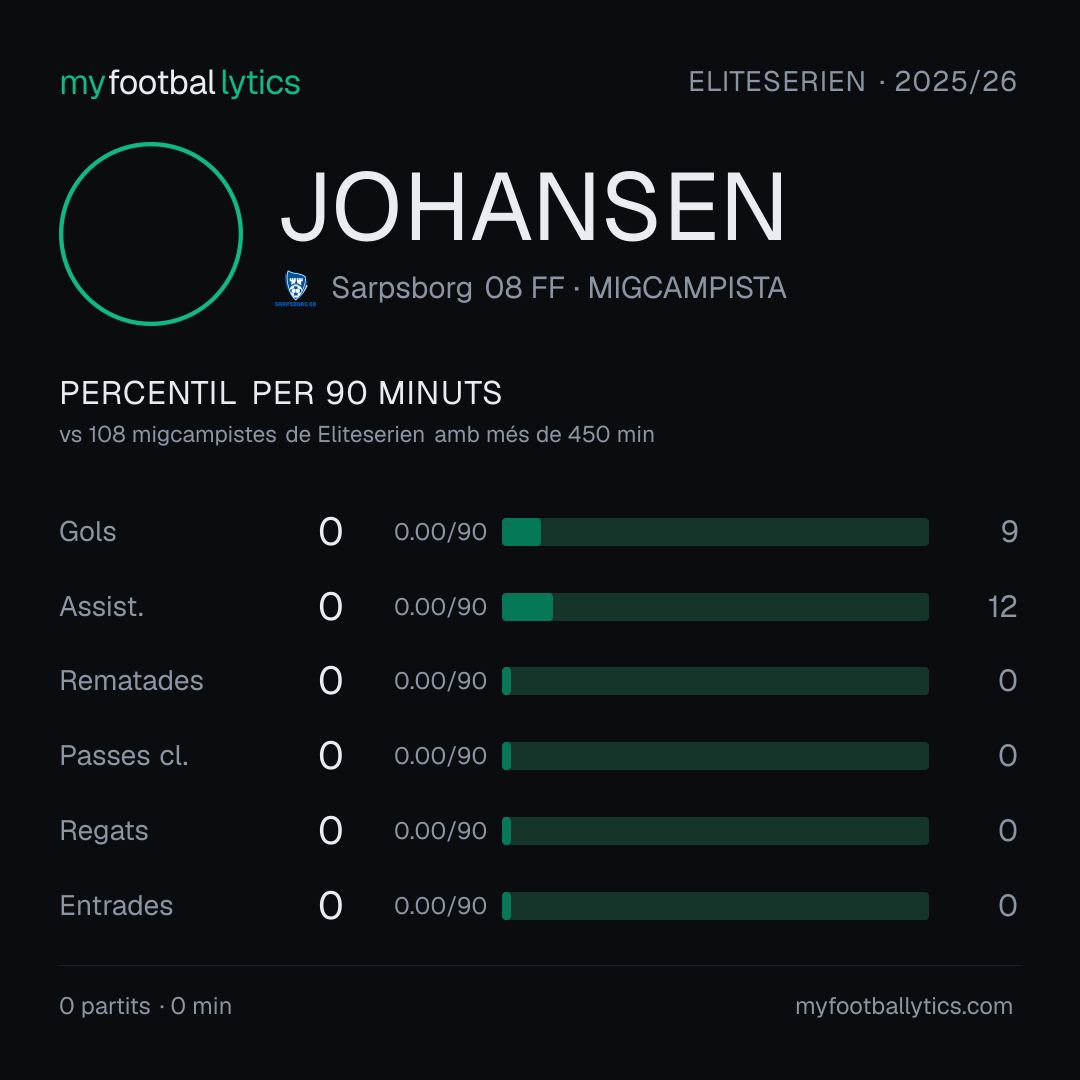Click the Entrades 0.00/90 rate value
The width and height of the screenshot is (1080, 1080).
coord(440,906)
